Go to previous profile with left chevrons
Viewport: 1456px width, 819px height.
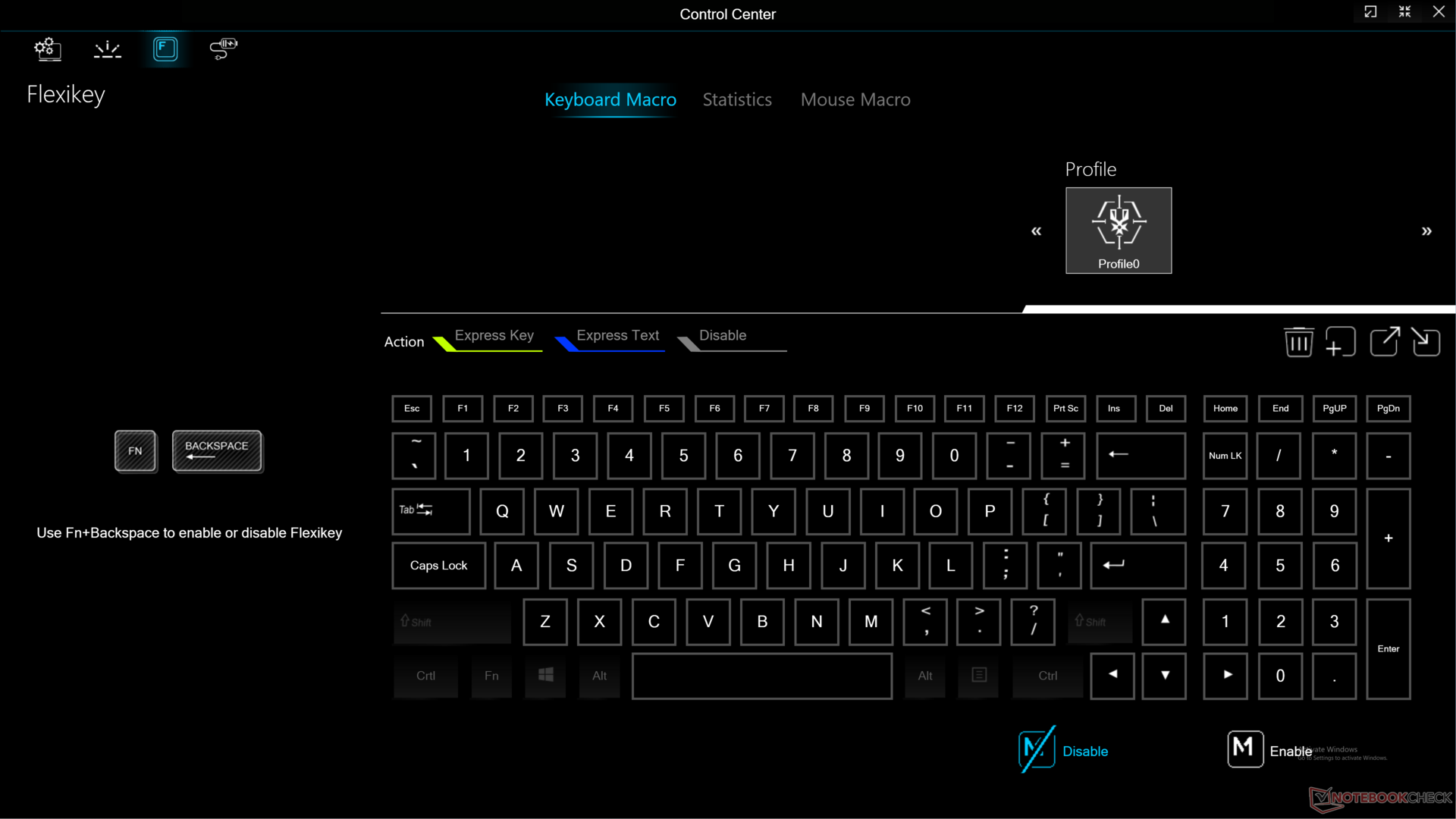tap(1036, 231)
